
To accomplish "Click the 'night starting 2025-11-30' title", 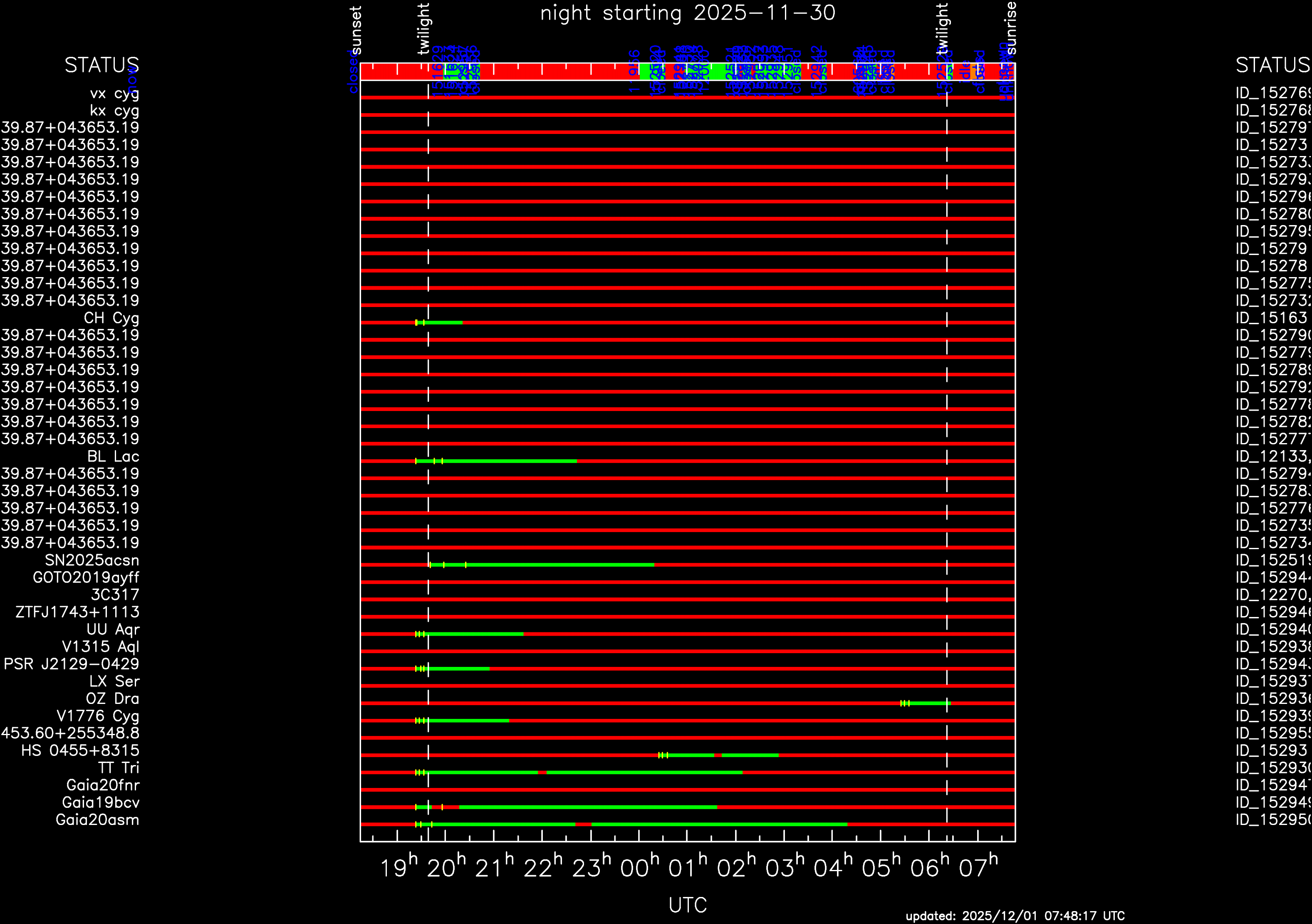I will 688,12.
